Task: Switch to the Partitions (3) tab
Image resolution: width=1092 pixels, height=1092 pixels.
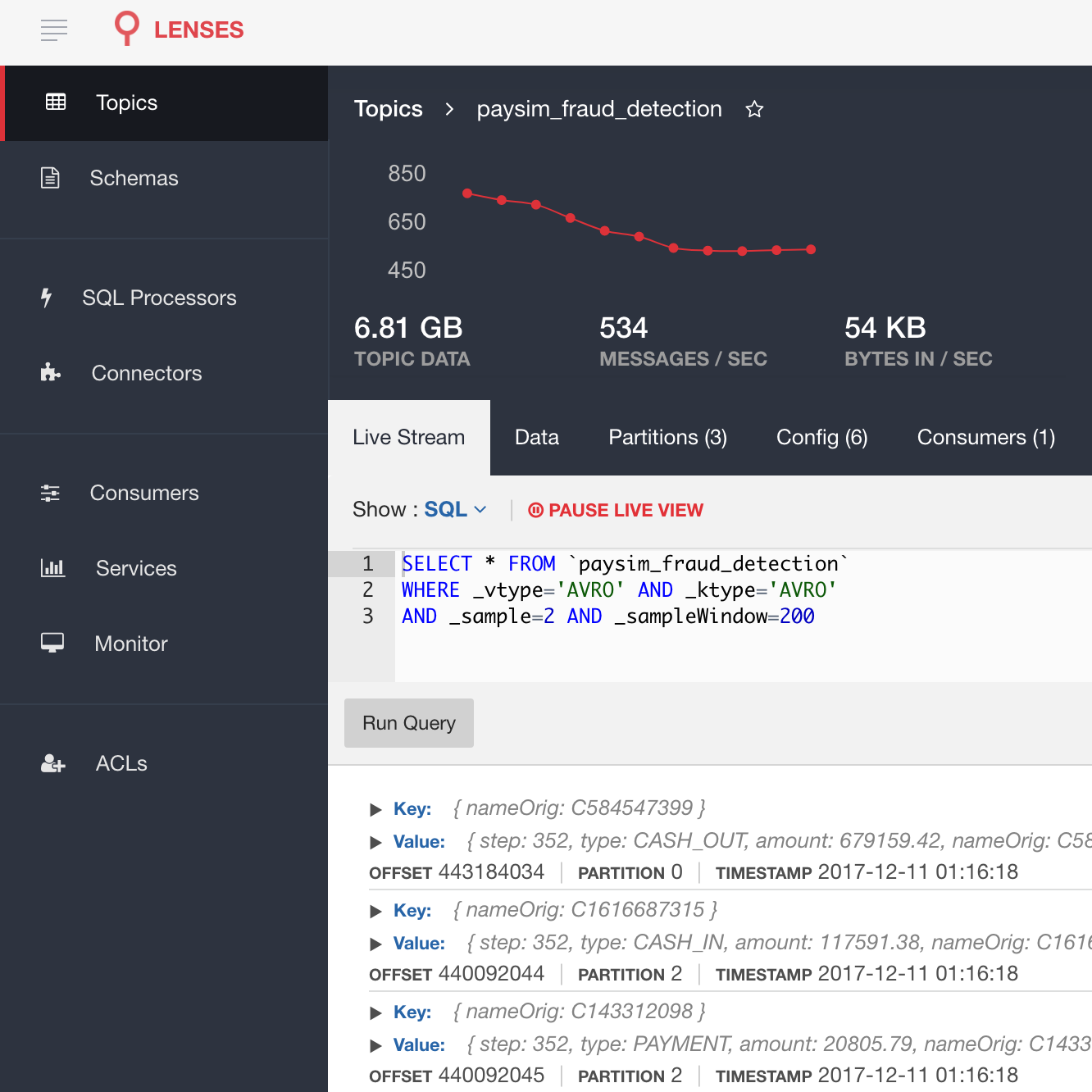Action: pyautogui.click(x=668, y=438)
